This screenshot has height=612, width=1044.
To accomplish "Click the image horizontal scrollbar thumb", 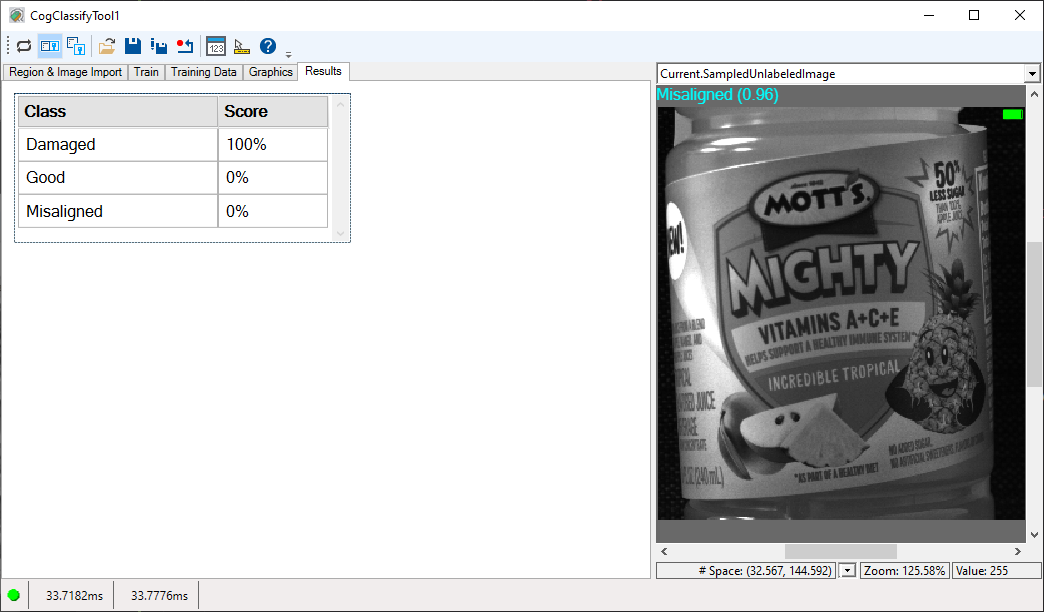I will click(x=840, y=551).
